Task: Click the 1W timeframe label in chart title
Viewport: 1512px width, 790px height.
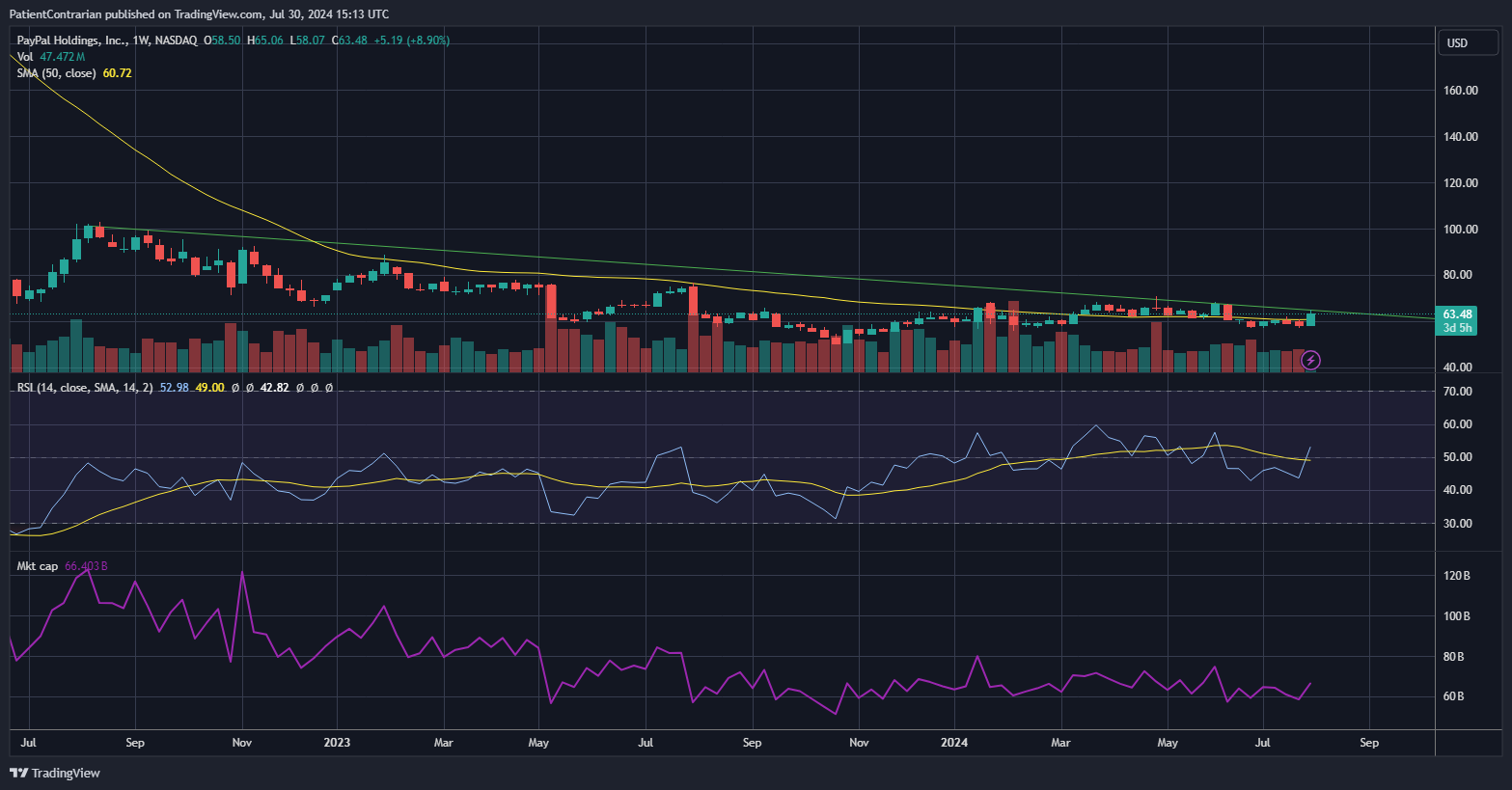Action: [141, 41]
